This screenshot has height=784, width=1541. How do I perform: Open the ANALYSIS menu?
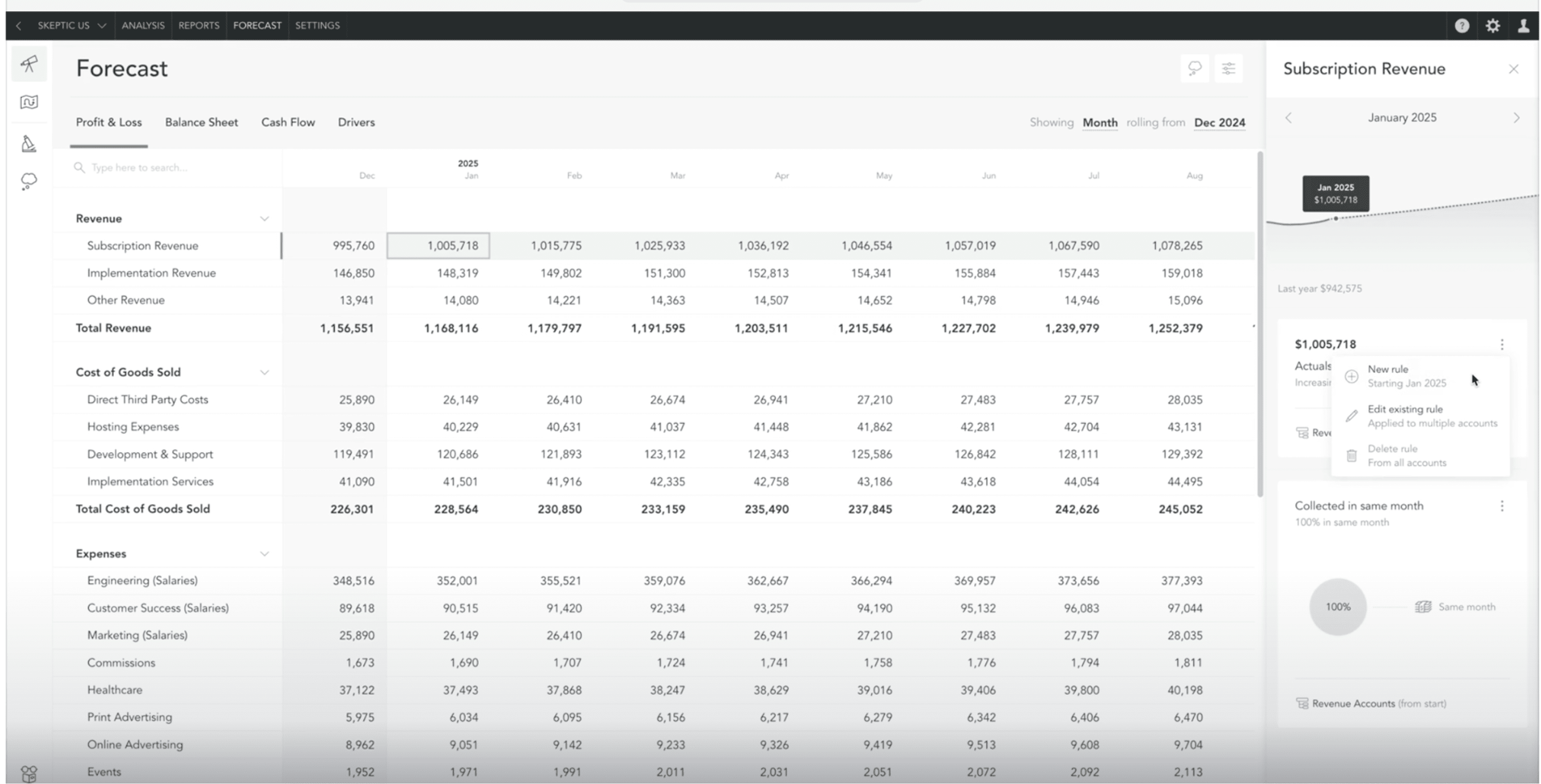pos(143,26)
